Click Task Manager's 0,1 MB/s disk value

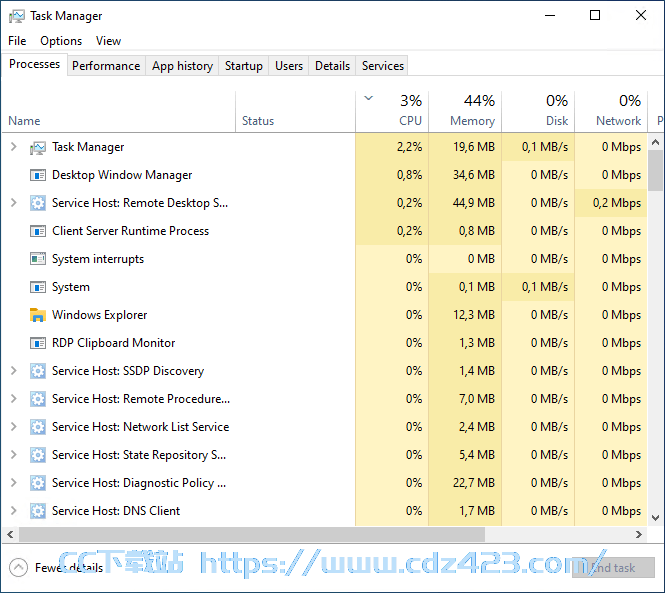coord(545,147)
